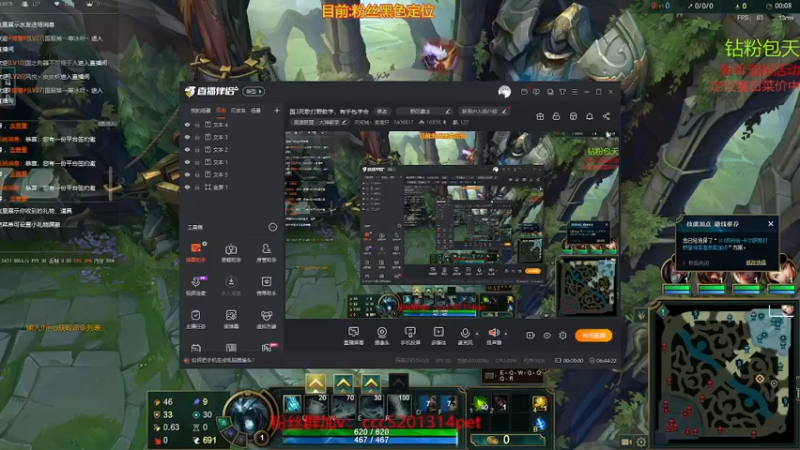
Task: Switch to the orange highlighted scene tab
Action: [221, 111]
